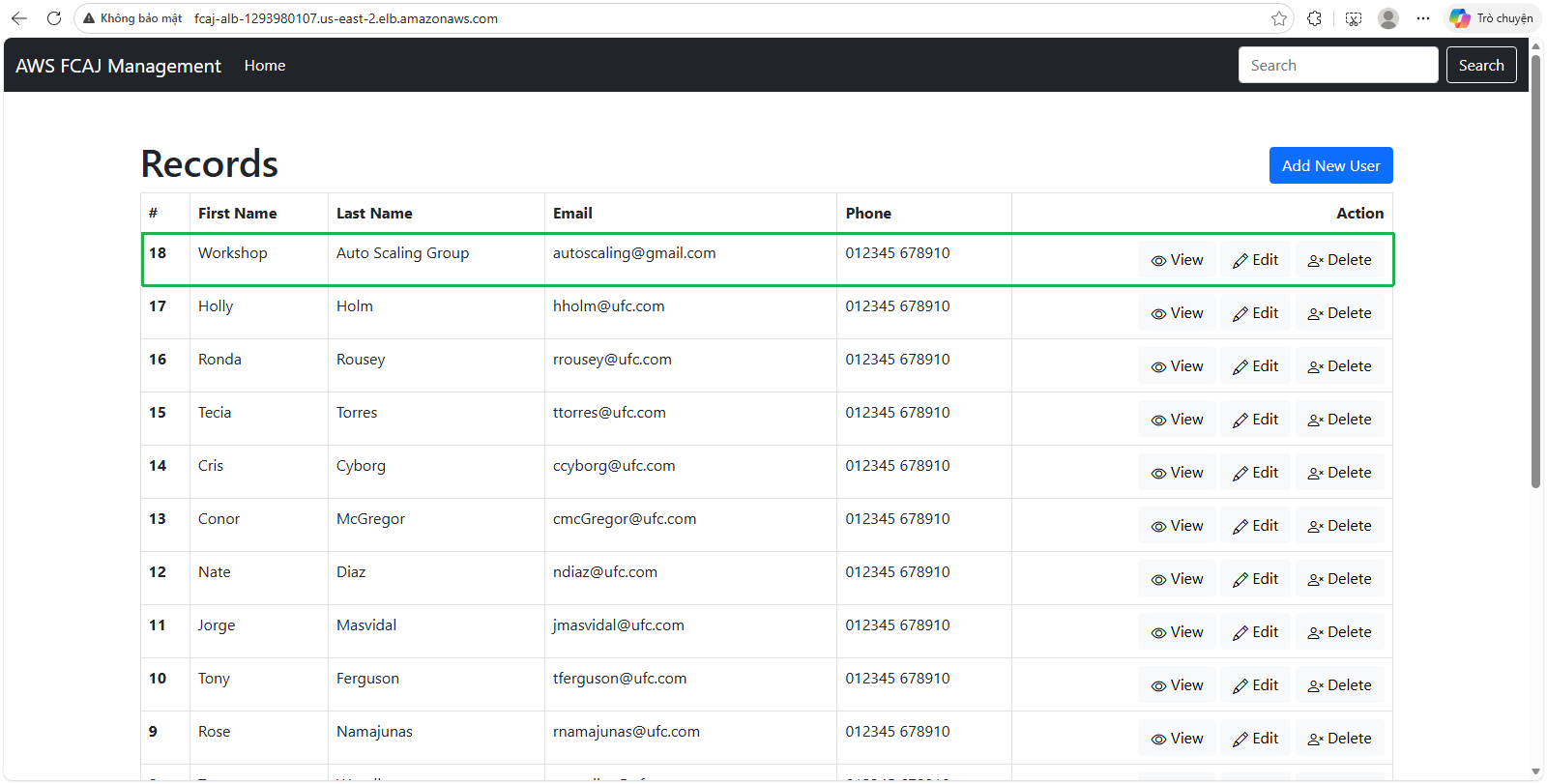Edit record 18 Workshop
Viewport: 1547px width, 784px height.
tap(1255, 260)
